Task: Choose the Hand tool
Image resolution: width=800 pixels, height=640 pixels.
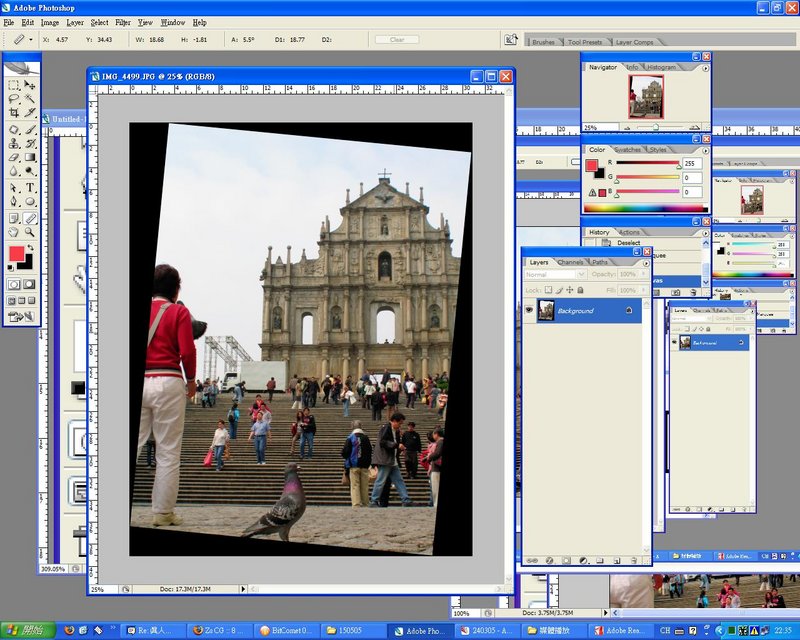Action: (x=14, y=231)
